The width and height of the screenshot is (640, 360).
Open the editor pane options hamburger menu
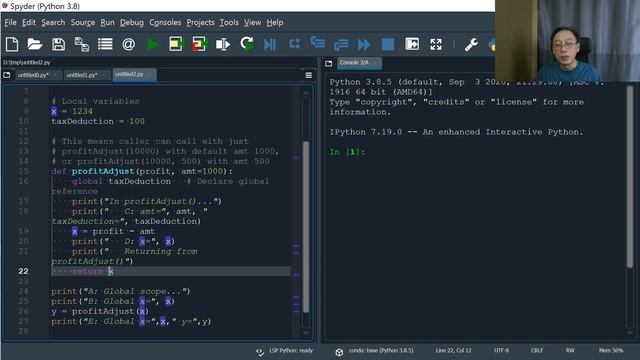(309, 75)
